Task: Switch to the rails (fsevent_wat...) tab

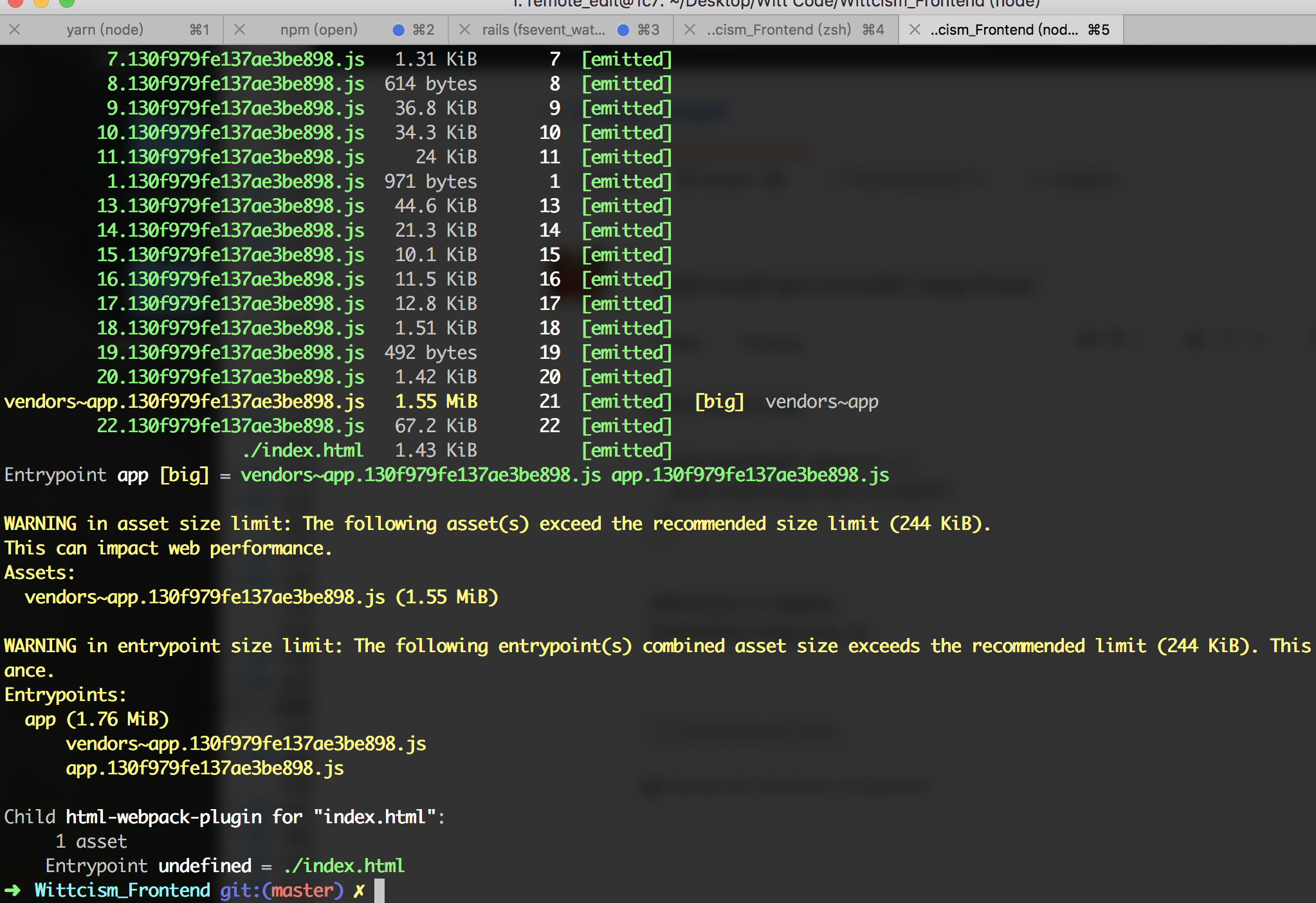Action: [544, 29]
